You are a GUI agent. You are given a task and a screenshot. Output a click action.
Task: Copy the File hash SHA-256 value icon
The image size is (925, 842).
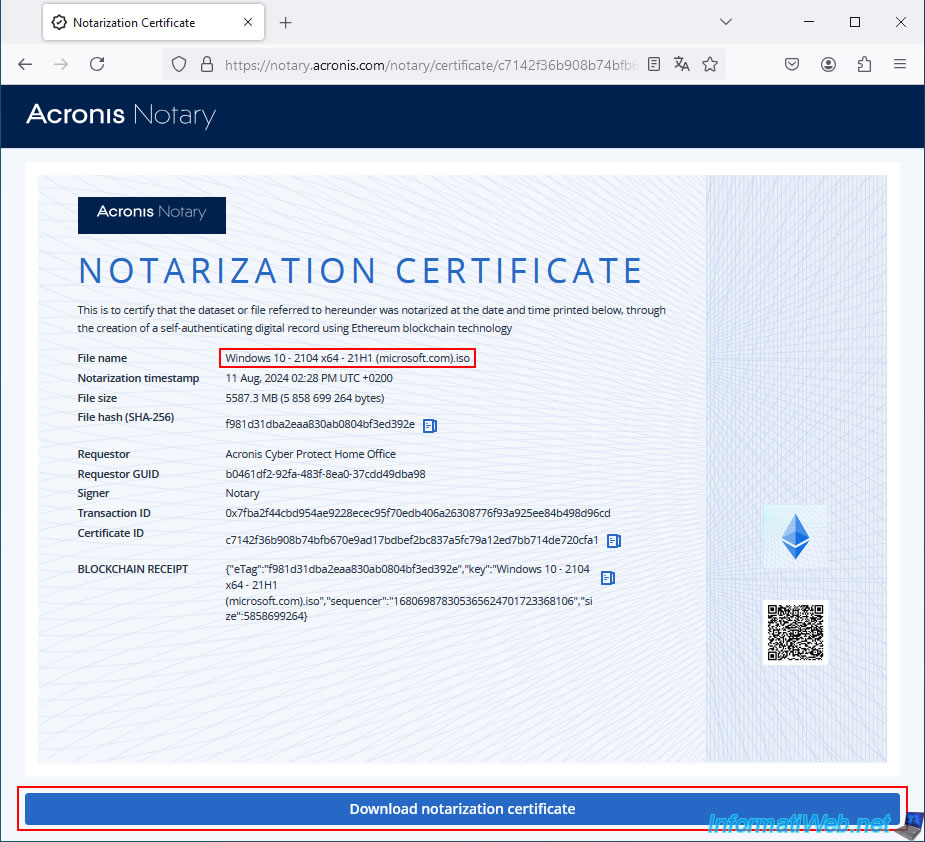(430, 425)
